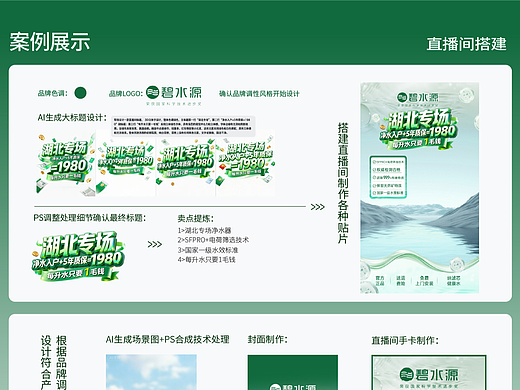Screen dimensions: 520x390
Task: Open the dark green cover thumbnail
Action: click(x=293, y=372)
